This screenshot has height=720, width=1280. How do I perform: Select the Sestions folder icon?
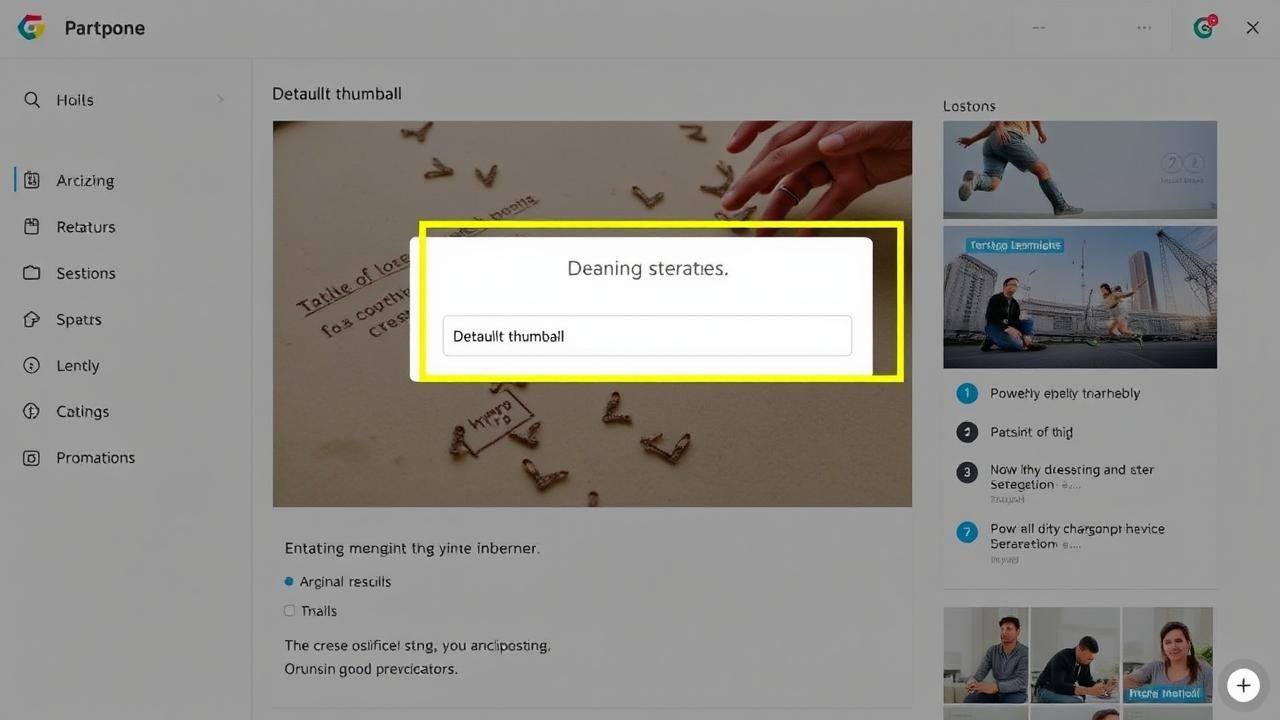pyautogui.click(x=32, y=273)
